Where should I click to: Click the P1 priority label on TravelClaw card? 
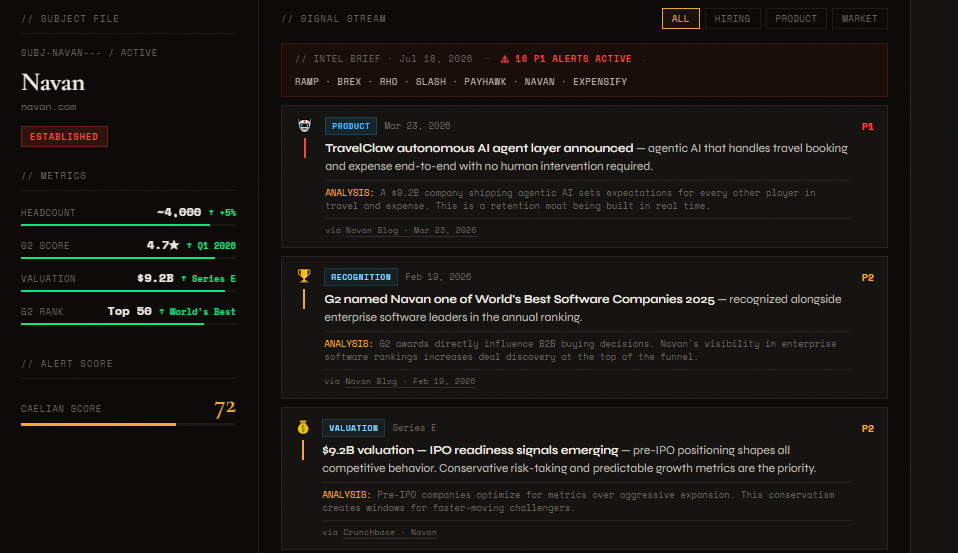click(868, 126)
